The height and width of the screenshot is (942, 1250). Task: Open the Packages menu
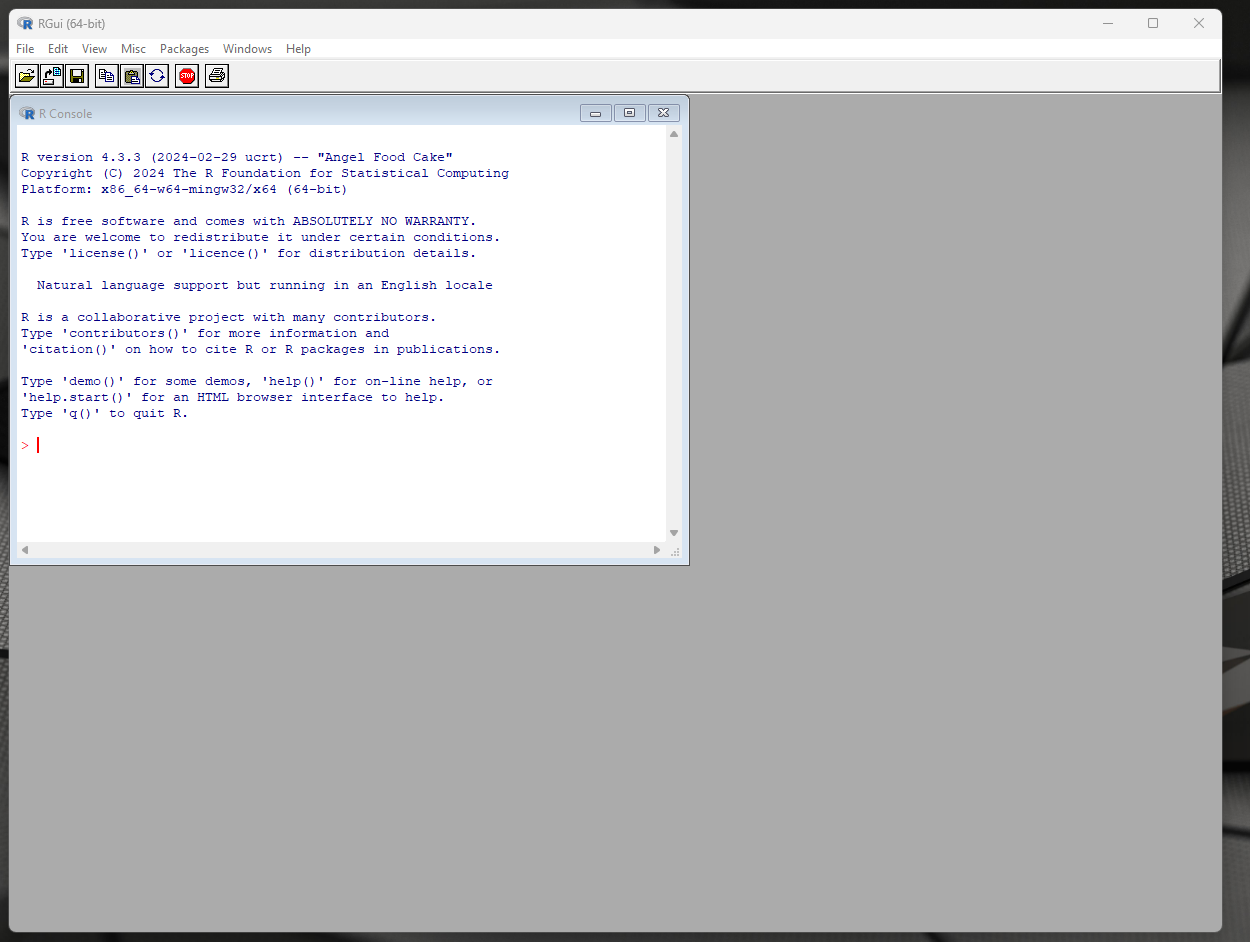click(184, 48)
